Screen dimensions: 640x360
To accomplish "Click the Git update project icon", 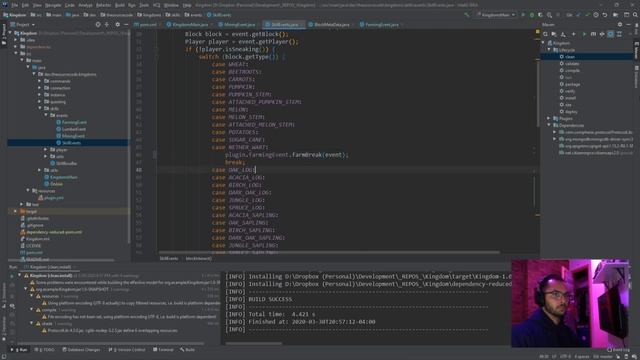I will tap(579, 15).
